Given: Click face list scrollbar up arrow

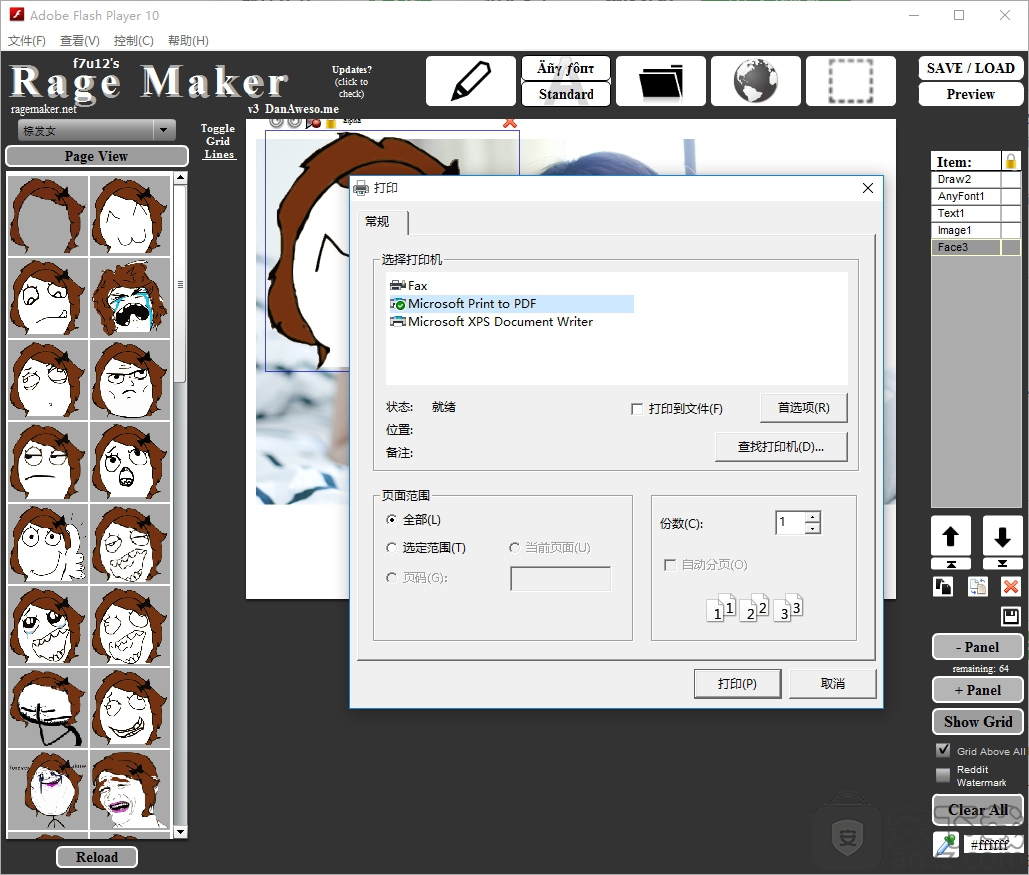Looking at the screenshot, I should tap(180, 178).
